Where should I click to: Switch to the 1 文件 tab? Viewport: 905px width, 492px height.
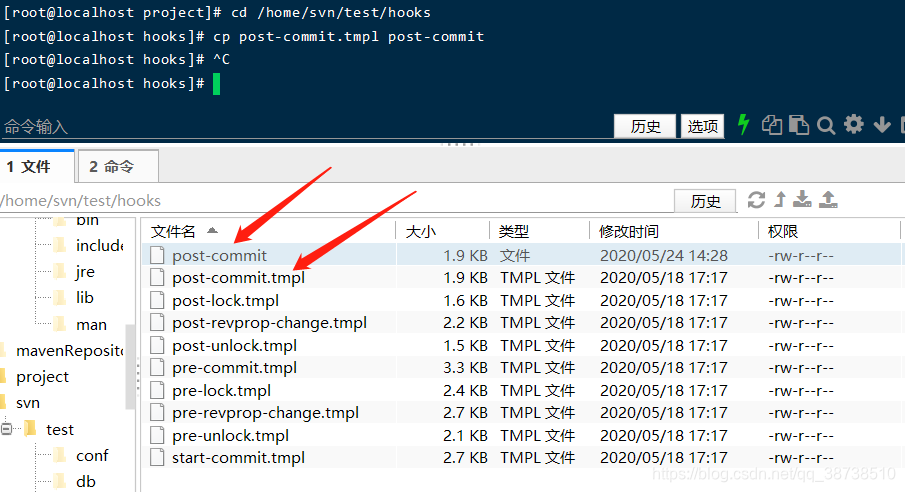tap(37, 167)
